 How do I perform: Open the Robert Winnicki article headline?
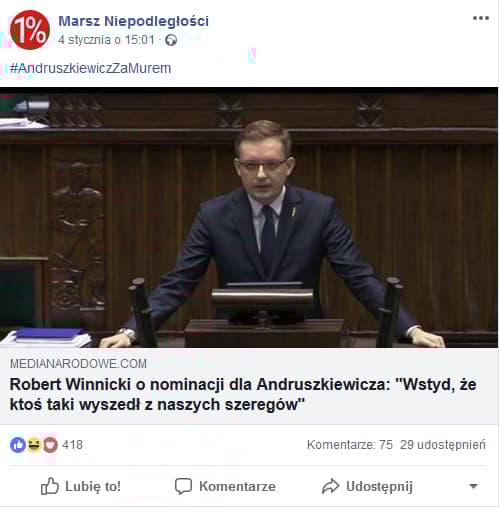tap(243, 394)
